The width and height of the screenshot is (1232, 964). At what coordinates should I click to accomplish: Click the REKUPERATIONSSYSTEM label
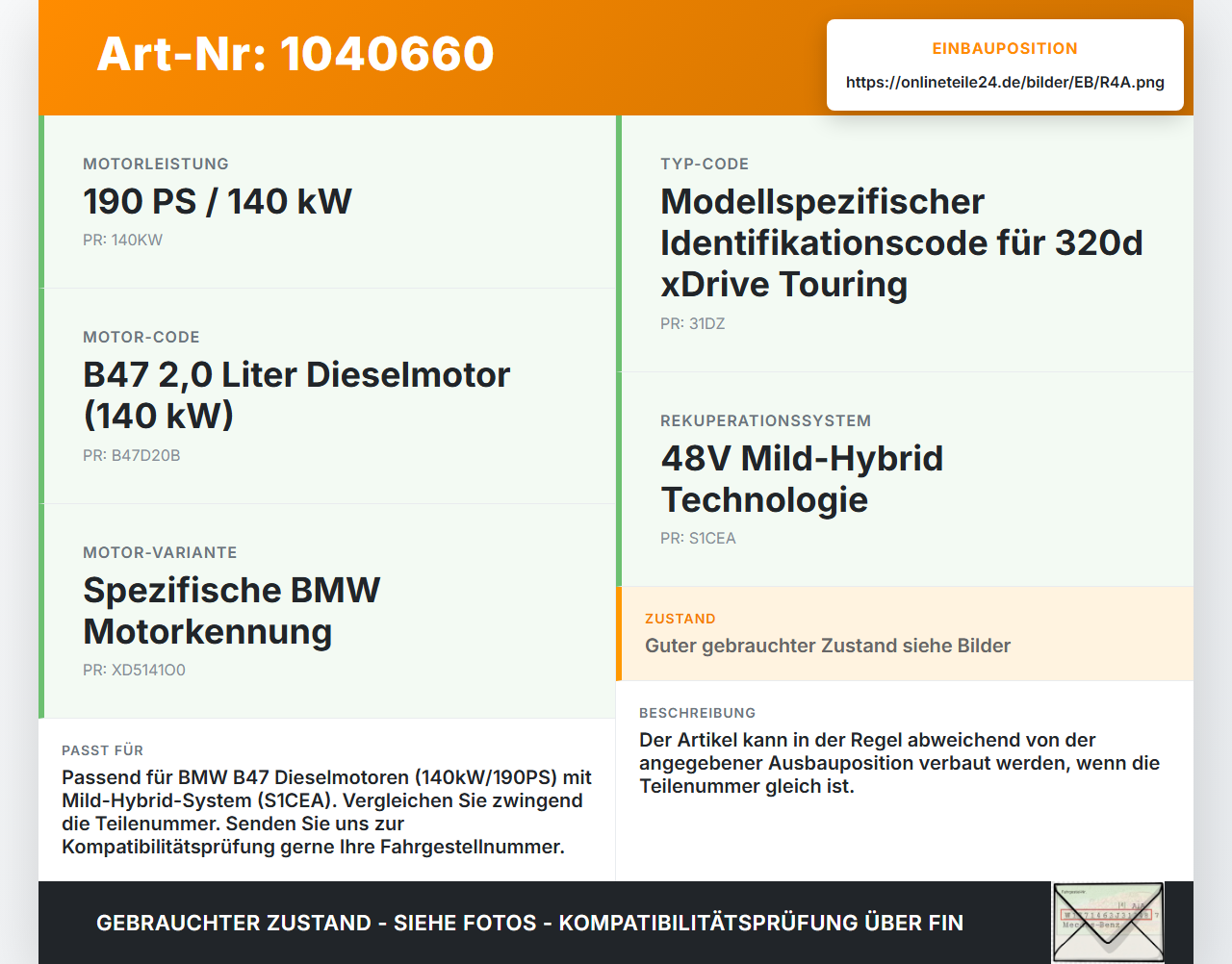(x=765, y=420)
